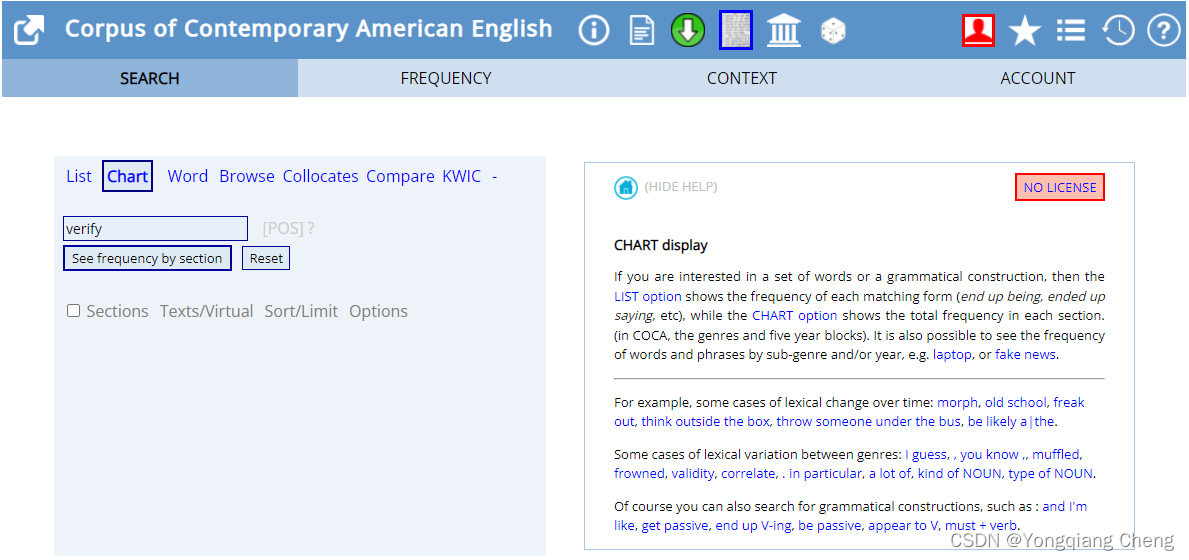Click the NO LICENSE button
Viewport: 1189px width, 560px height.
[1059, 187]
